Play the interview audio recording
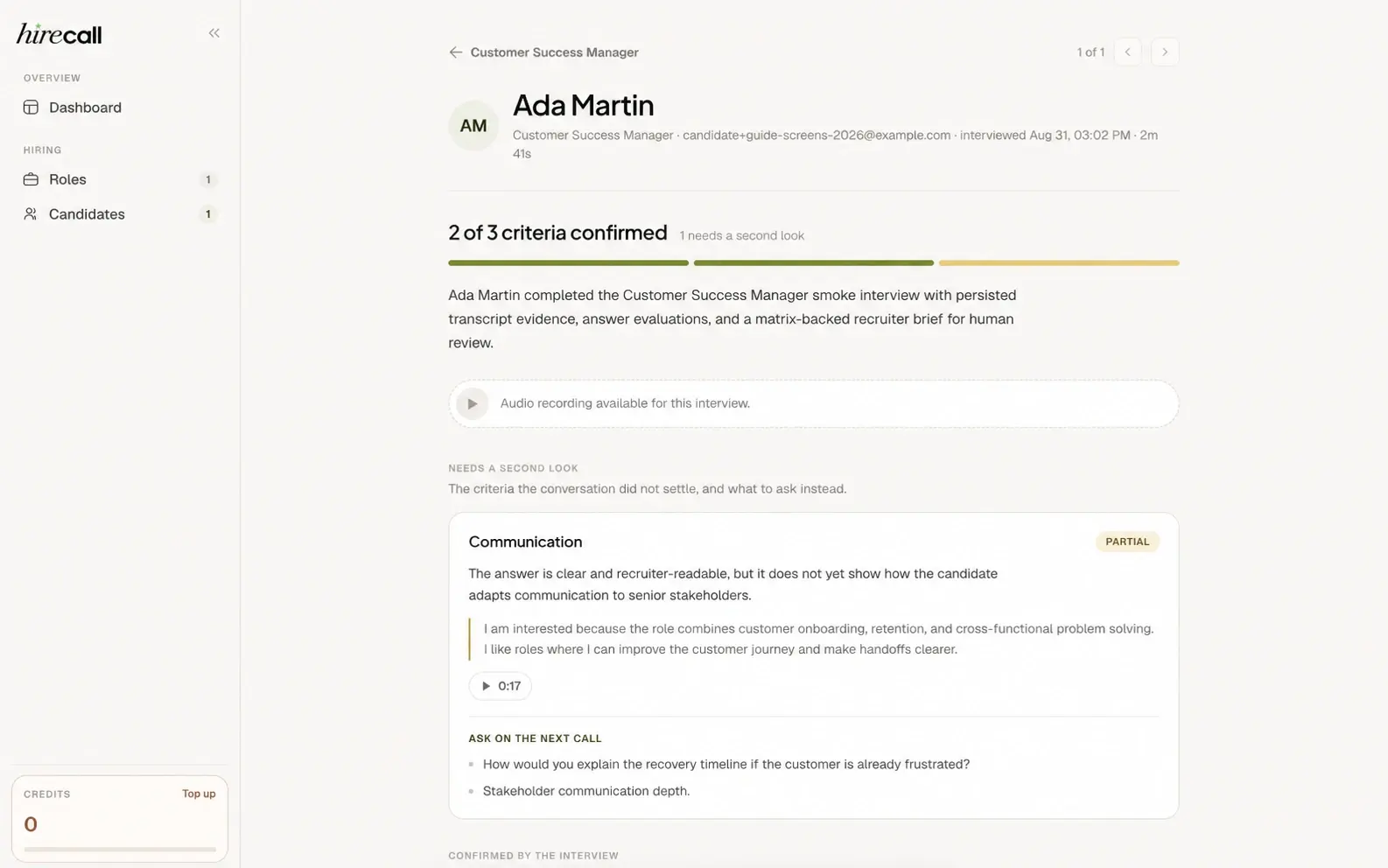This screenshot has height=868, width=1388. pyautogui.click(x=472, y=403)
